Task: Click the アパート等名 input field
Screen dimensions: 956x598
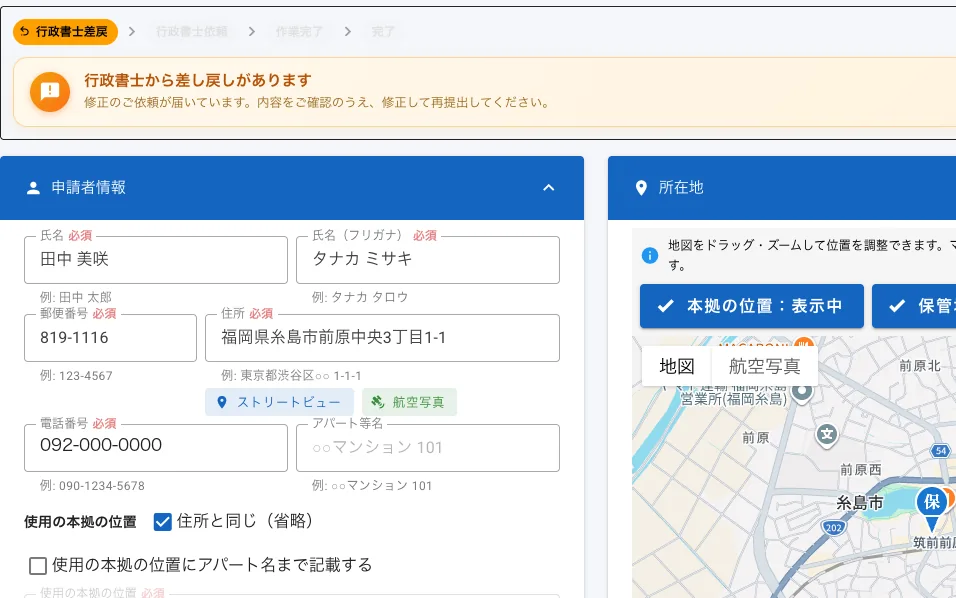Action: click(428, 447)
